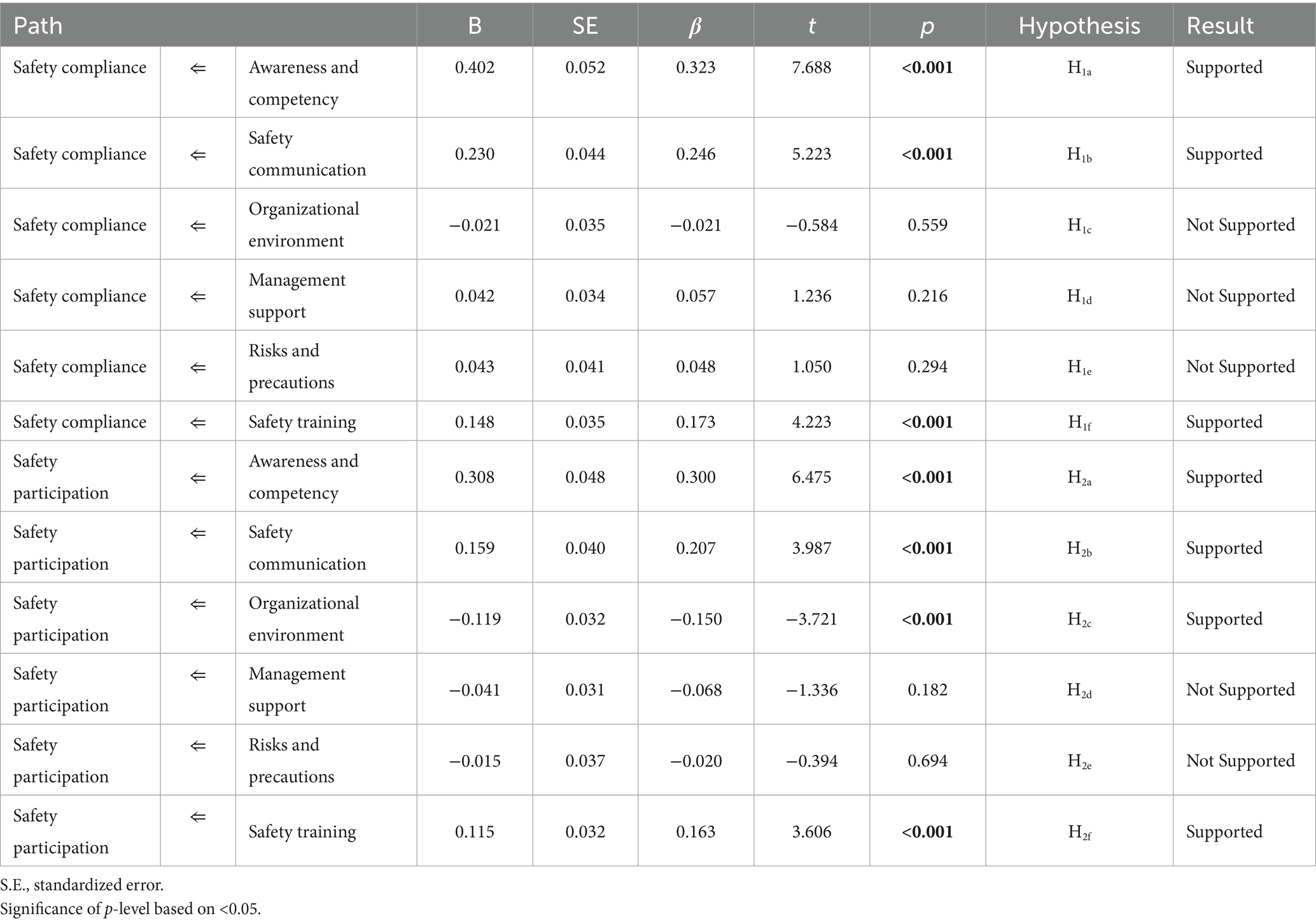Select the t value −3.721 cell

click(811, 619)
